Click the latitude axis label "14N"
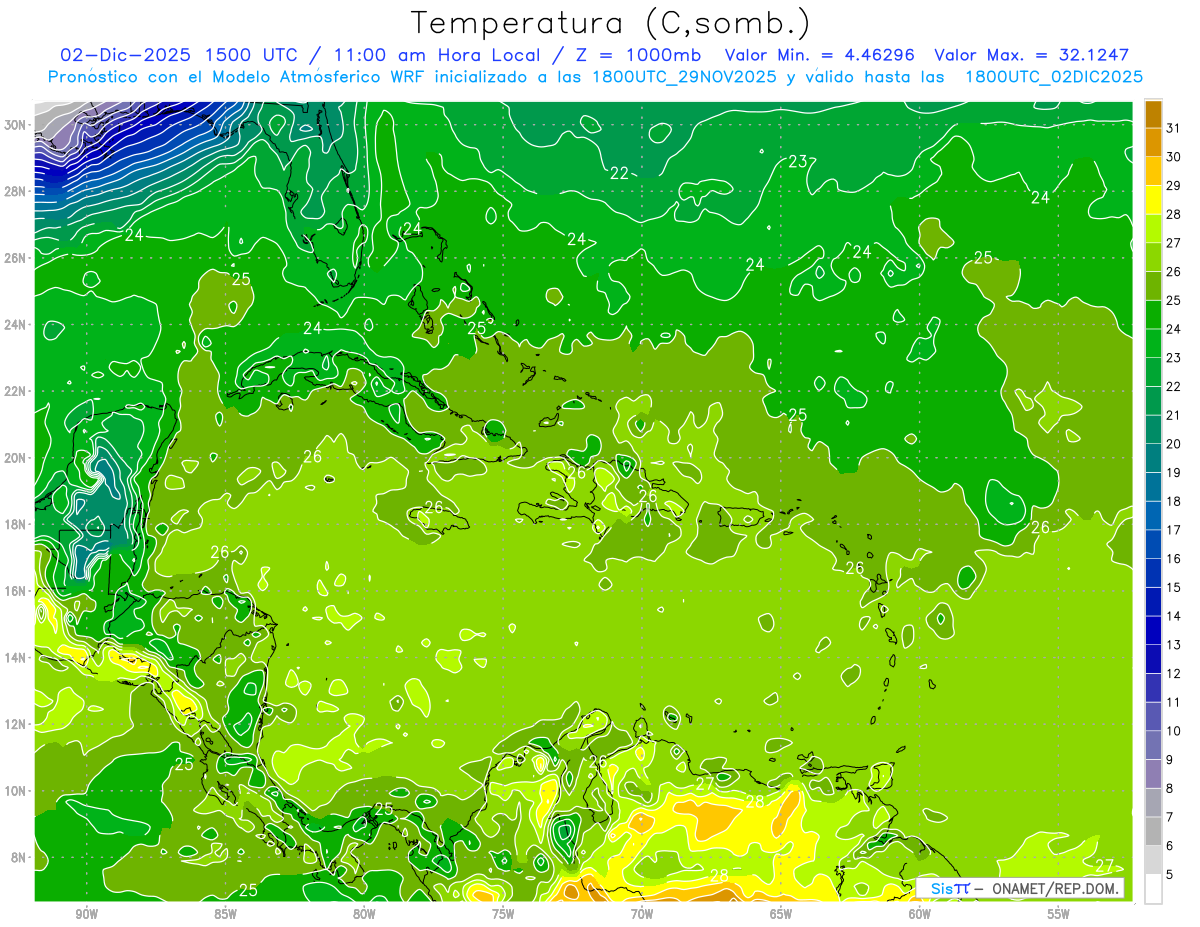The width and height of the screenshot is (1200, 927). click(17, 658)
